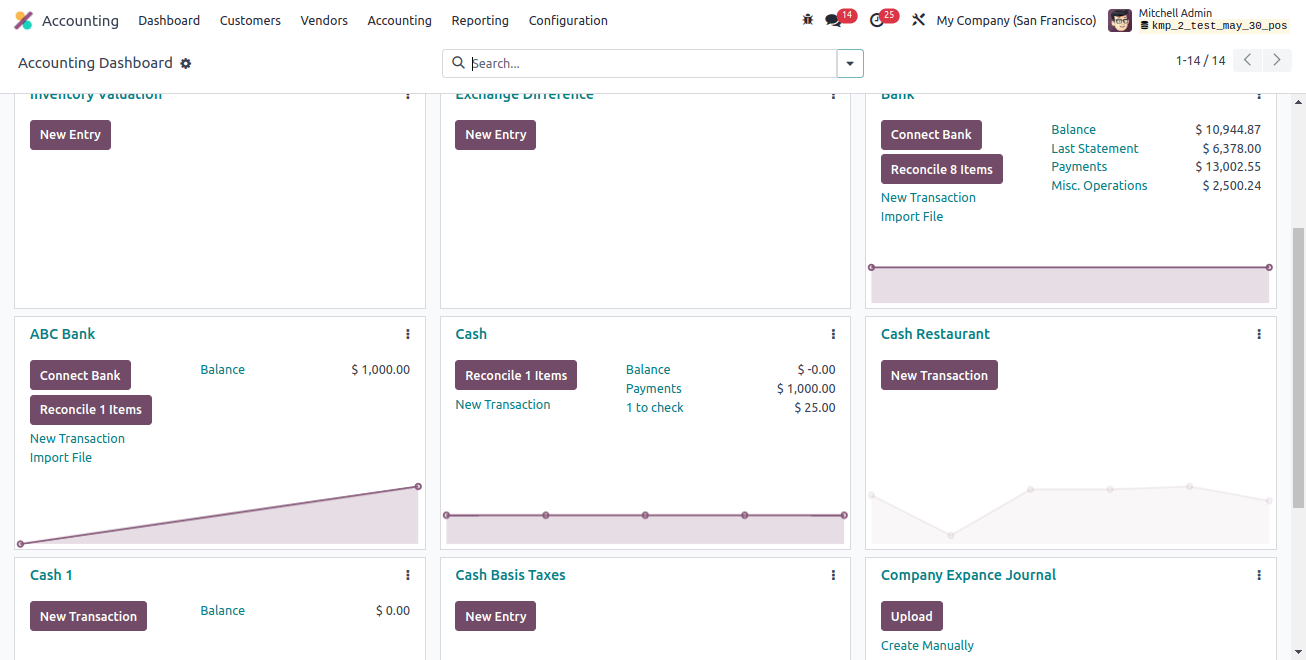Click New Transaction link on the Cash card
1306x660 pixels.
502,405
